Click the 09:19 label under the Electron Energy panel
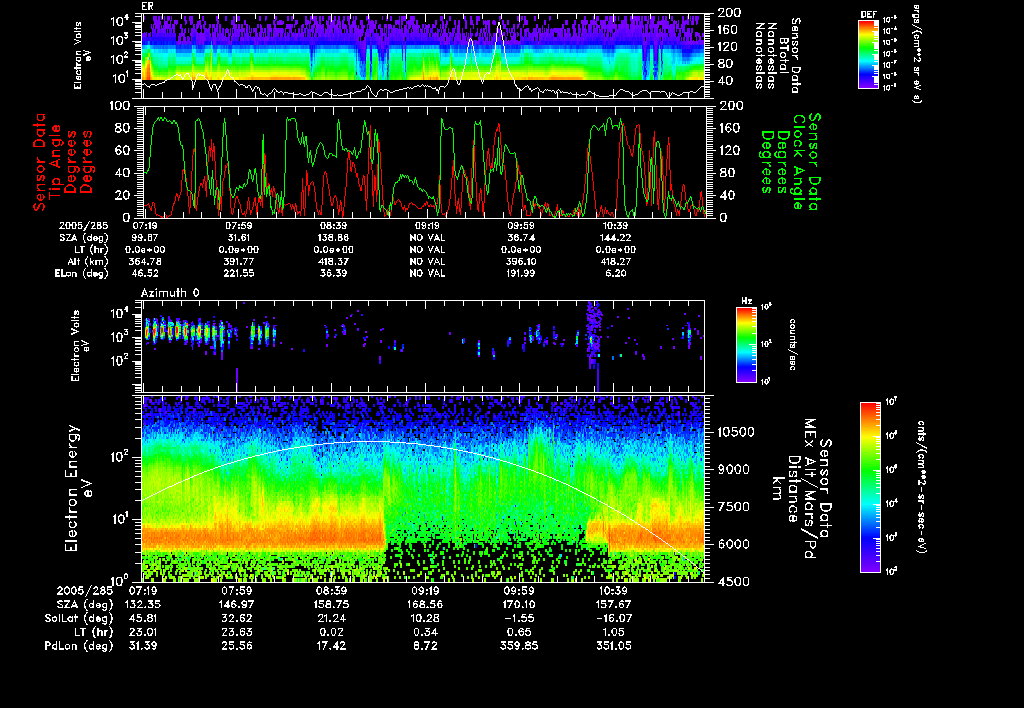This screenshot has height=708, width=1024. [x=425, y=590]
